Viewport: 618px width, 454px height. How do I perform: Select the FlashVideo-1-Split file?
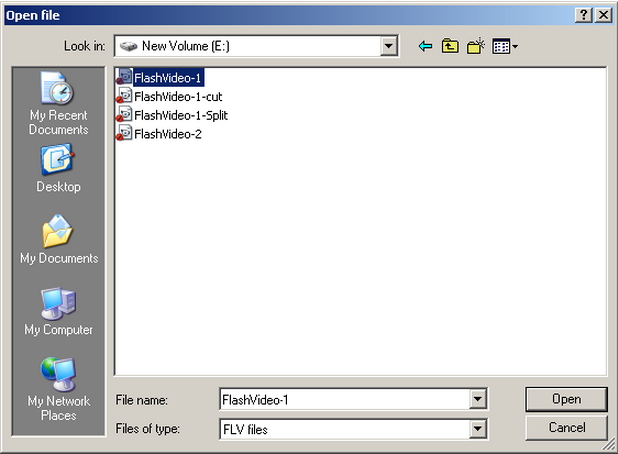[x=180, y=115]
